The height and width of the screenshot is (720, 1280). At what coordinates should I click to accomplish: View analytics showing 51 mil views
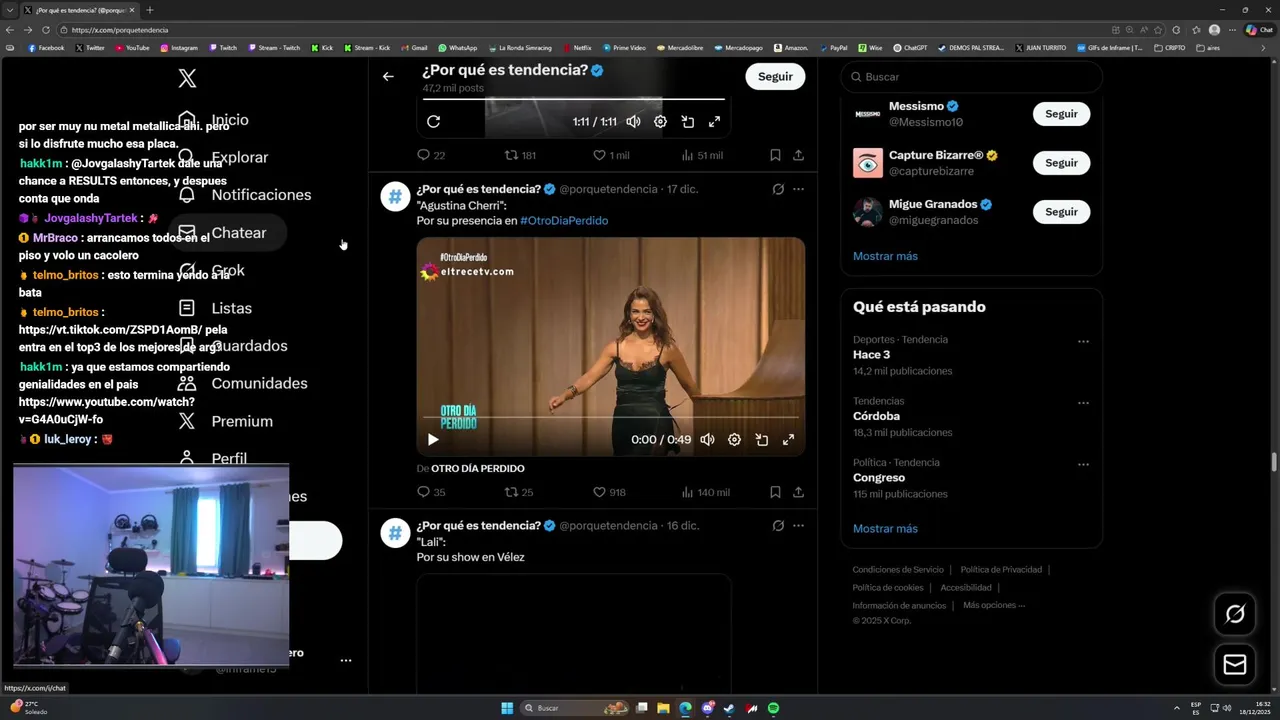(x=701, y=155)
